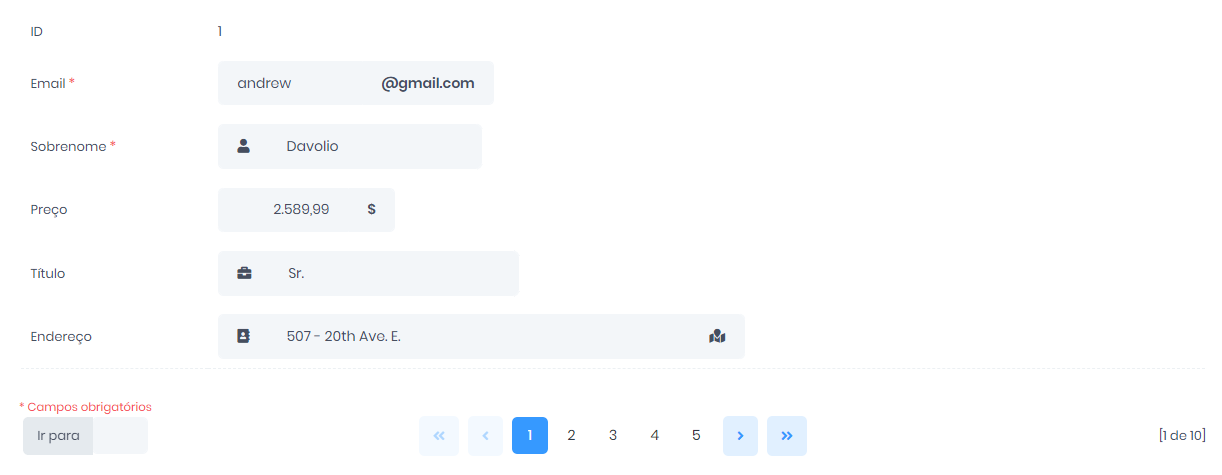Click the disabled previous-record arrow
Viewport: 1222px width, 475px height.
(x=485, y=436)
